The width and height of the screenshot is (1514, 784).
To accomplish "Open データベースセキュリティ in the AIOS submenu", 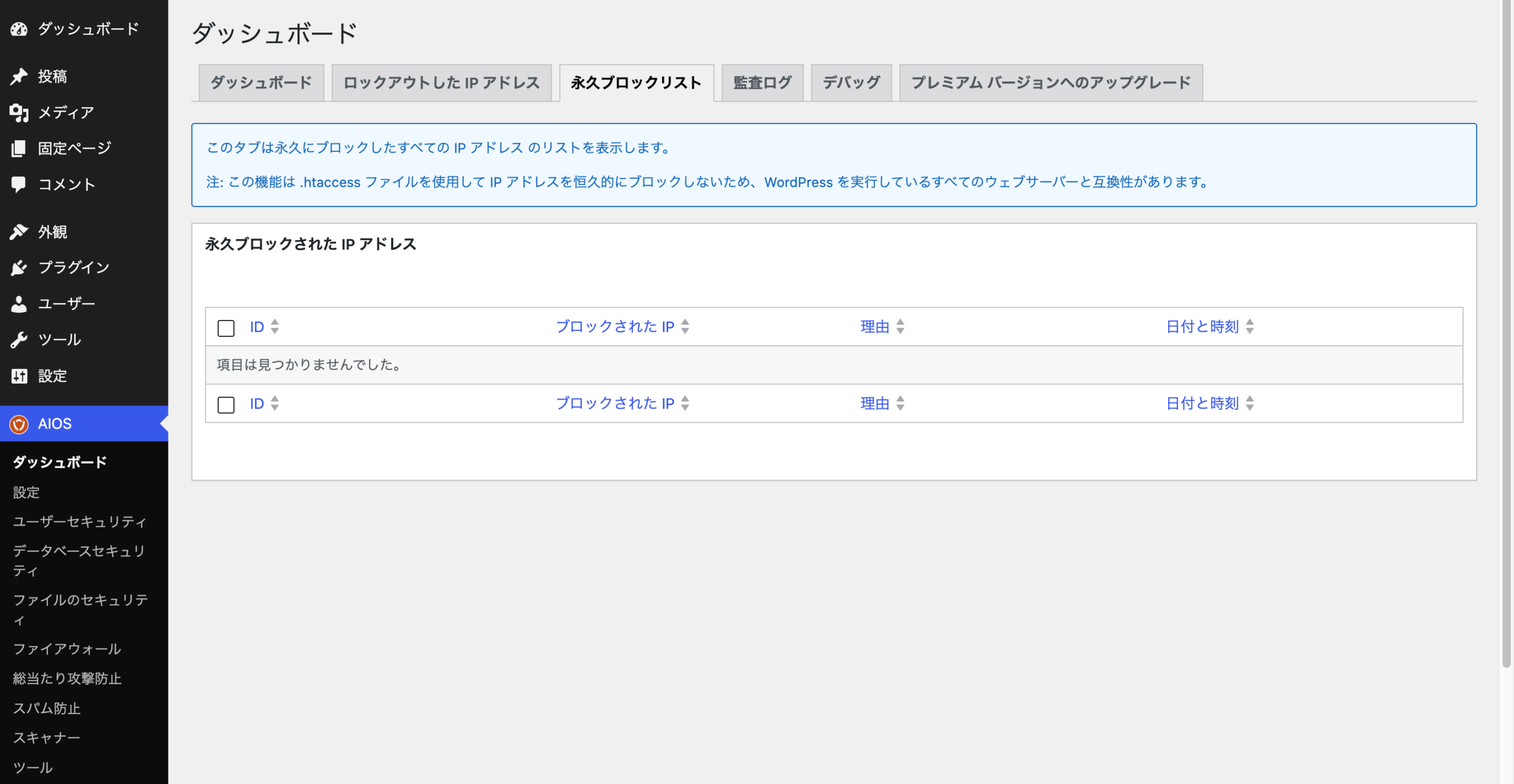I will (x=80, y=561).
